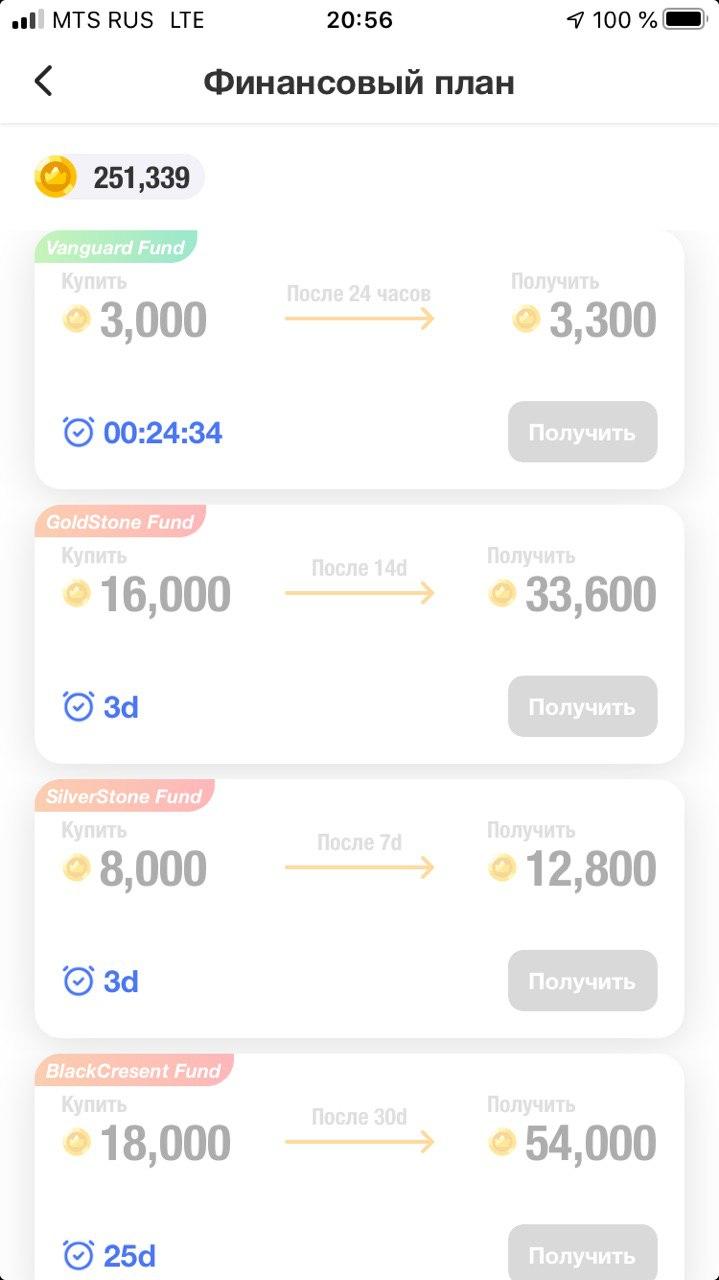Tap the coin icon beside 33,600
The width and height of the screenshot is (719, 1280).
point(502,594)
